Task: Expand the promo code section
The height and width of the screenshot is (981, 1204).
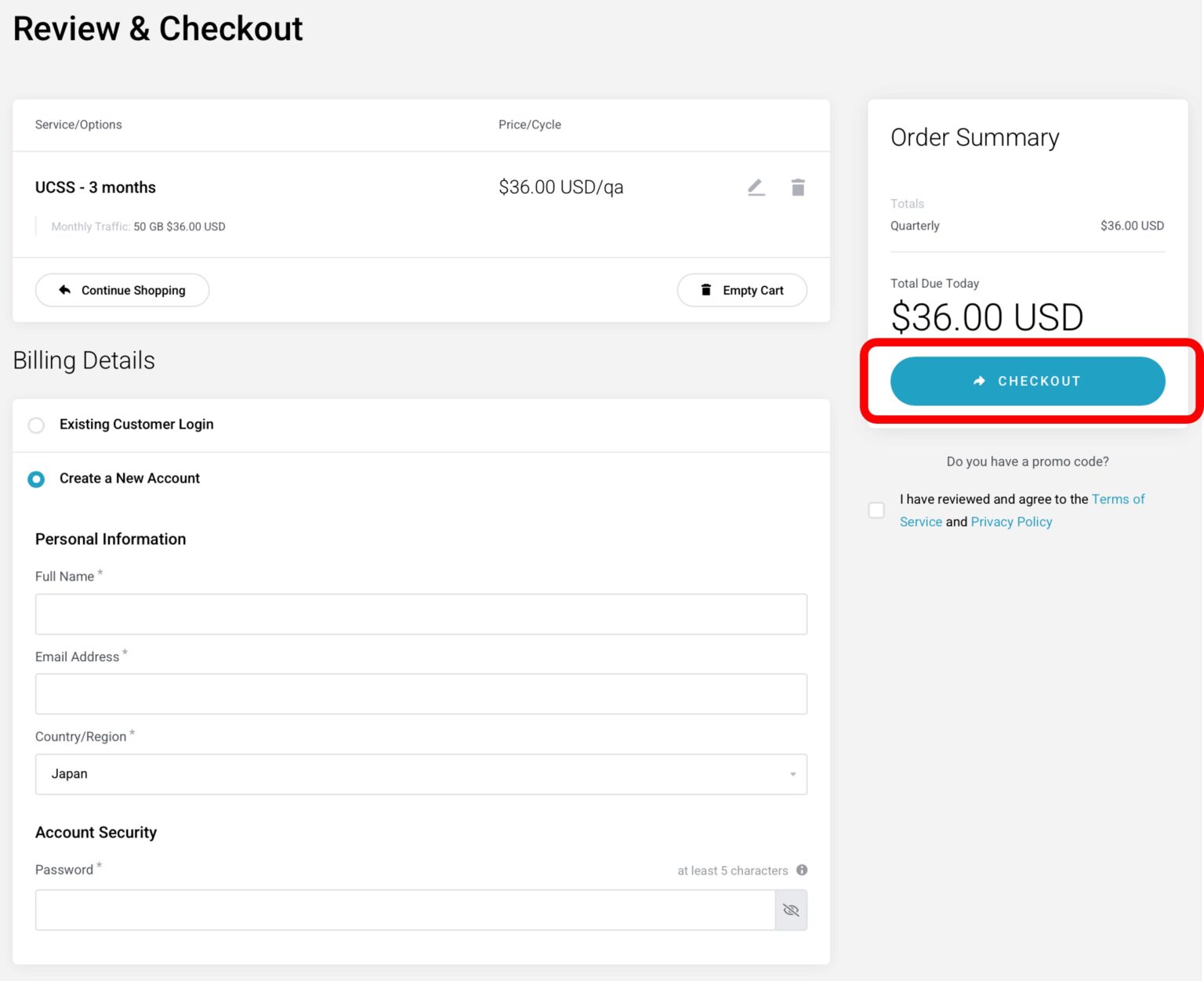Action: tap(1027, 462)
